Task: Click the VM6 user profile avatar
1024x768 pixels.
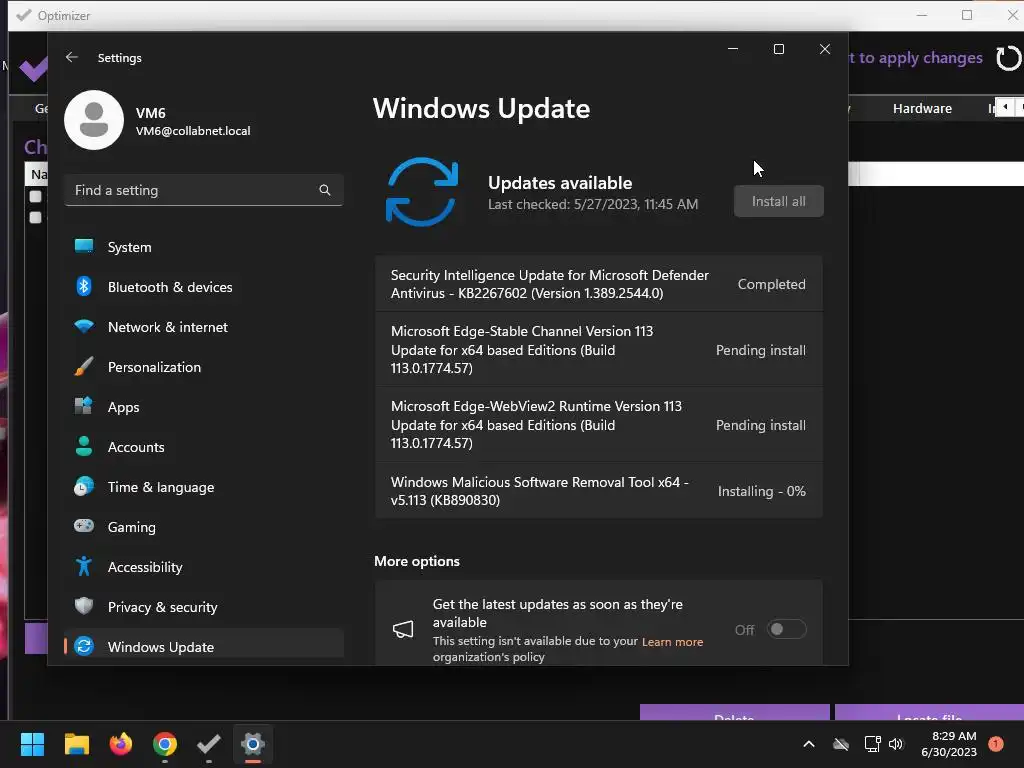Action: tap(94, 120)
